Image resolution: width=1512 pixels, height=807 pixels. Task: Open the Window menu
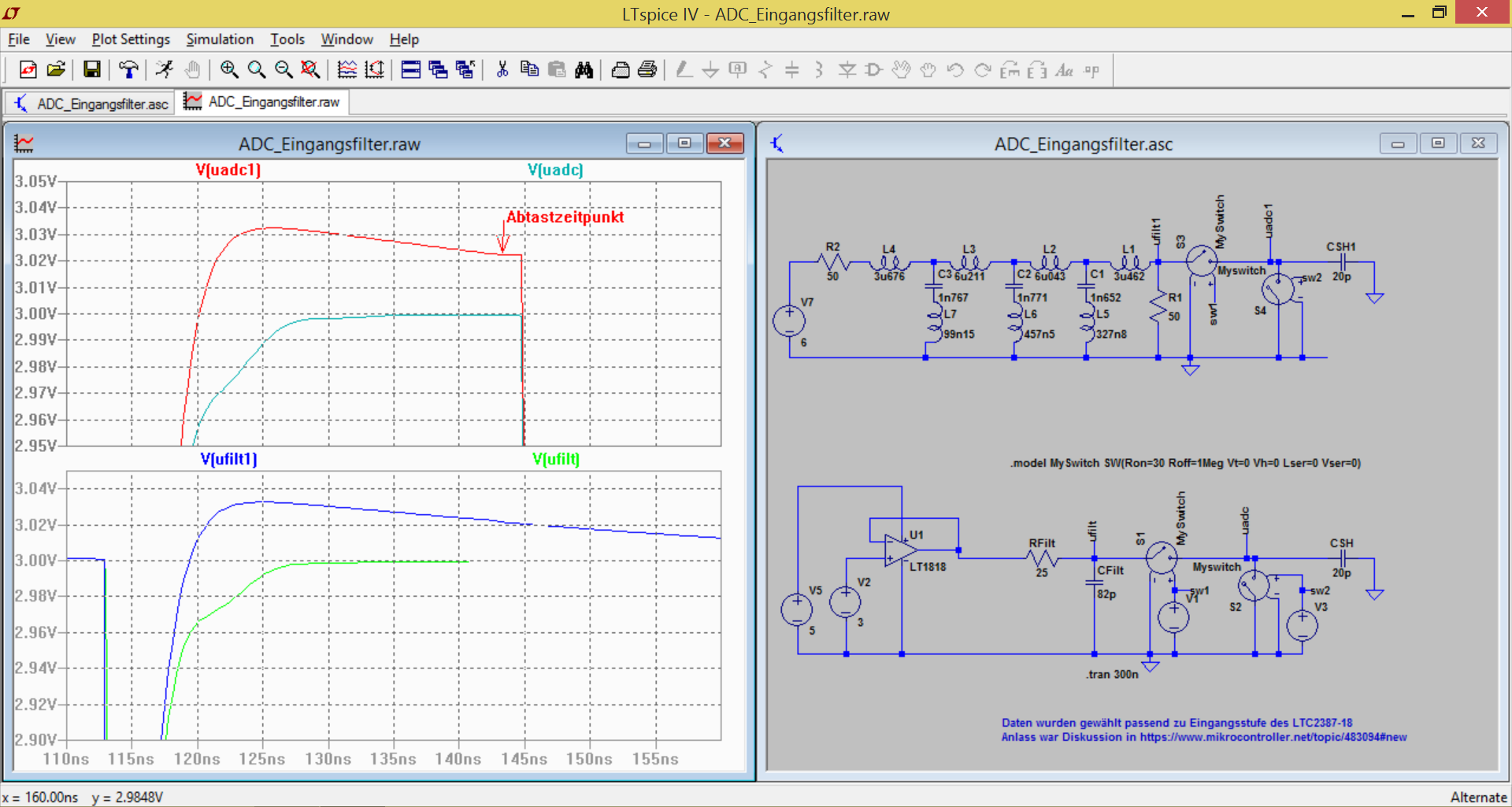(346, 39)
